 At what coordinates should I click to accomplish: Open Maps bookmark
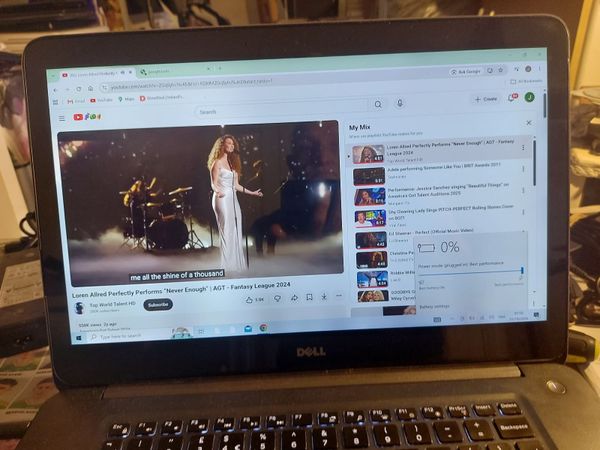126,99
